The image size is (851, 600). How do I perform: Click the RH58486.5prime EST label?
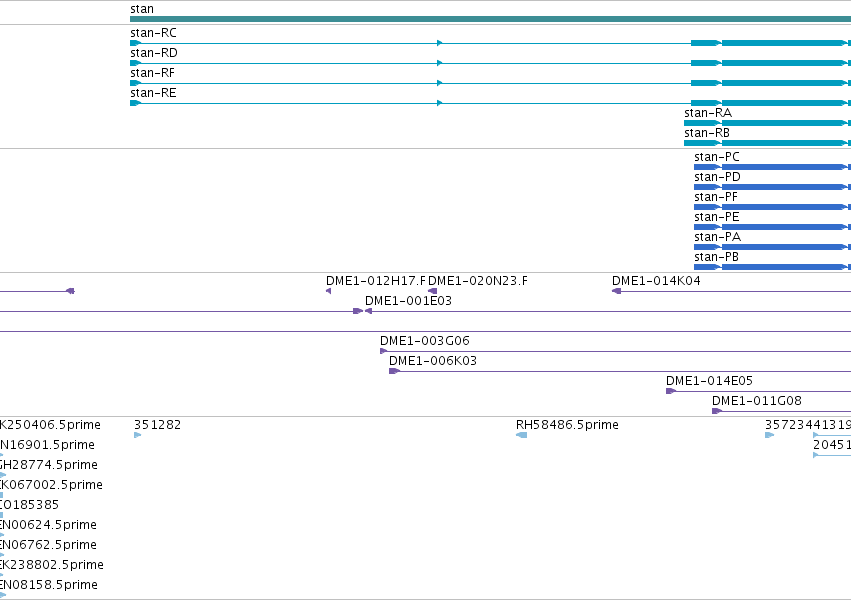click(567, 425)
